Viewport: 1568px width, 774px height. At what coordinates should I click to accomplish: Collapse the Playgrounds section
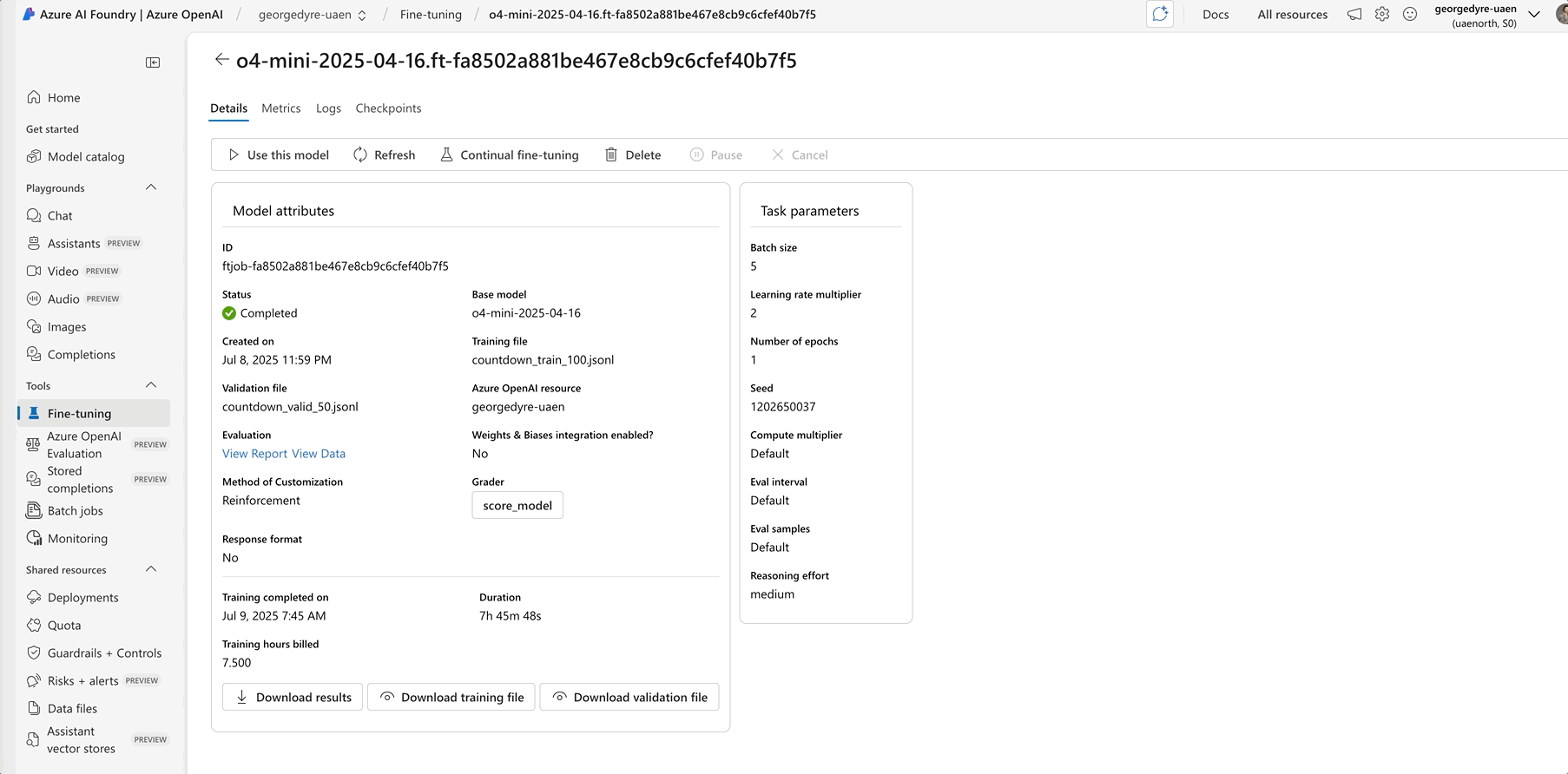pos(151,187)
